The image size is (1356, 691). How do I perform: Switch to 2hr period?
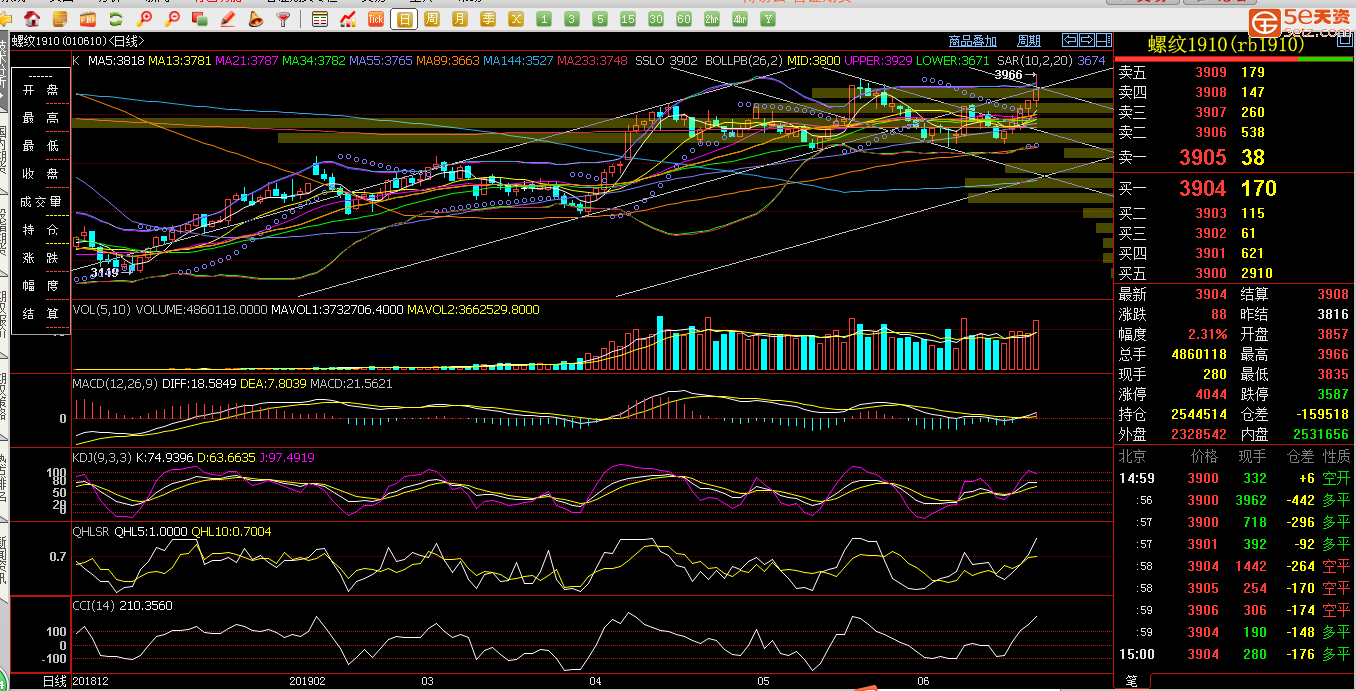coord(712,19)
